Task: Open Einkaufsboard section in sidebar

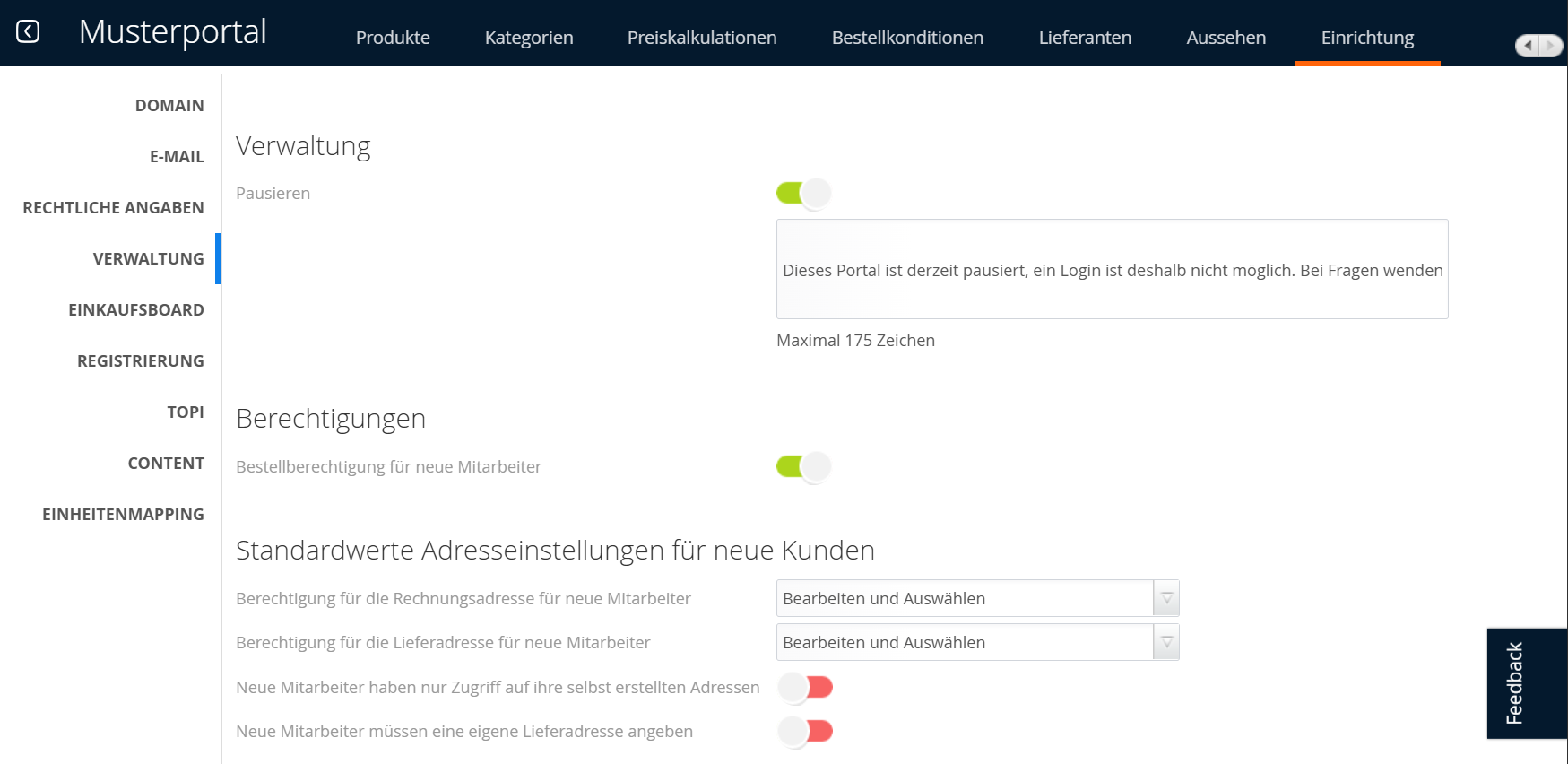Action: (x=136, y=310)
